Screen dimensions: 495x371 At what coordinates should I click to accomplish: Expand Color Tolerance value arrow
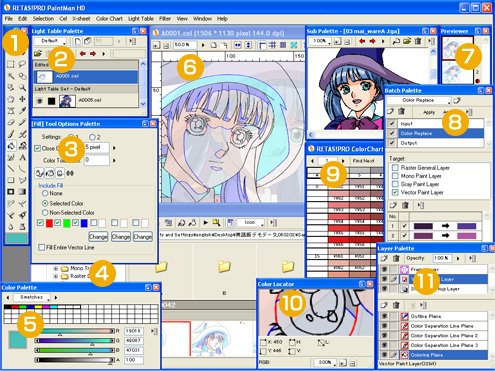point(114,160)
